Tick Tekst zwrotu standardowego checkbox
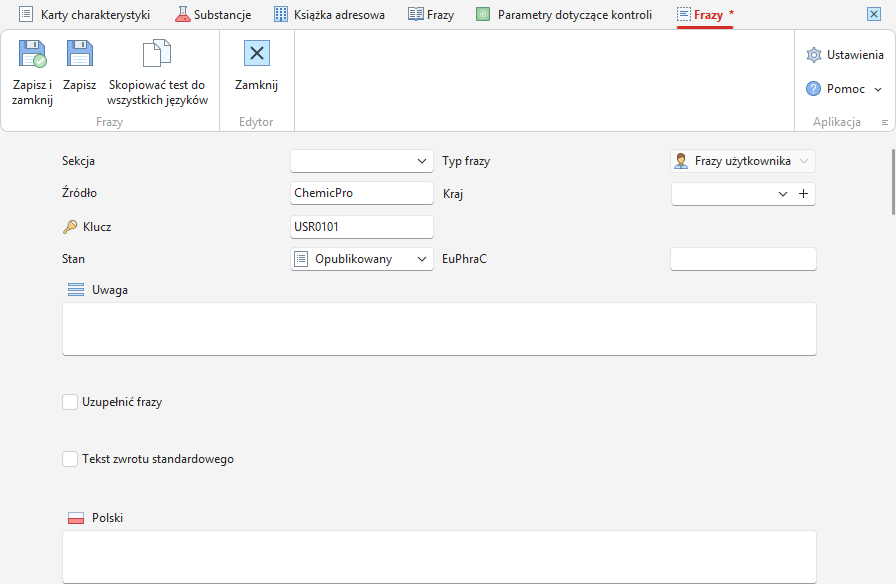Screen dimensions: 896x584 (x=70, y=459)
